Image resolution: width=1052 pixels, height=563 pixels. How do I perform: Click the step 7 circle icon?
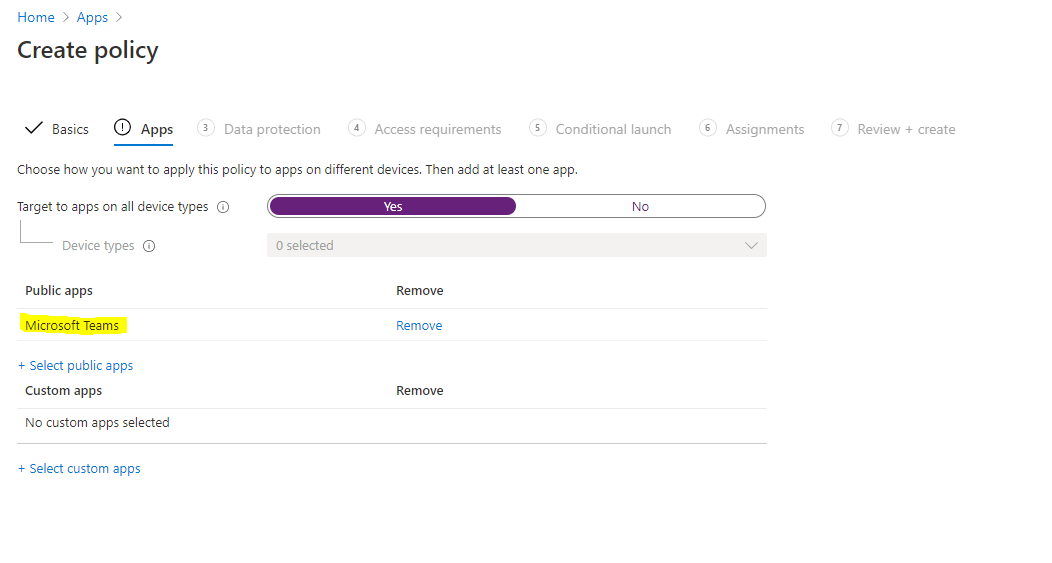pos(839,127)
